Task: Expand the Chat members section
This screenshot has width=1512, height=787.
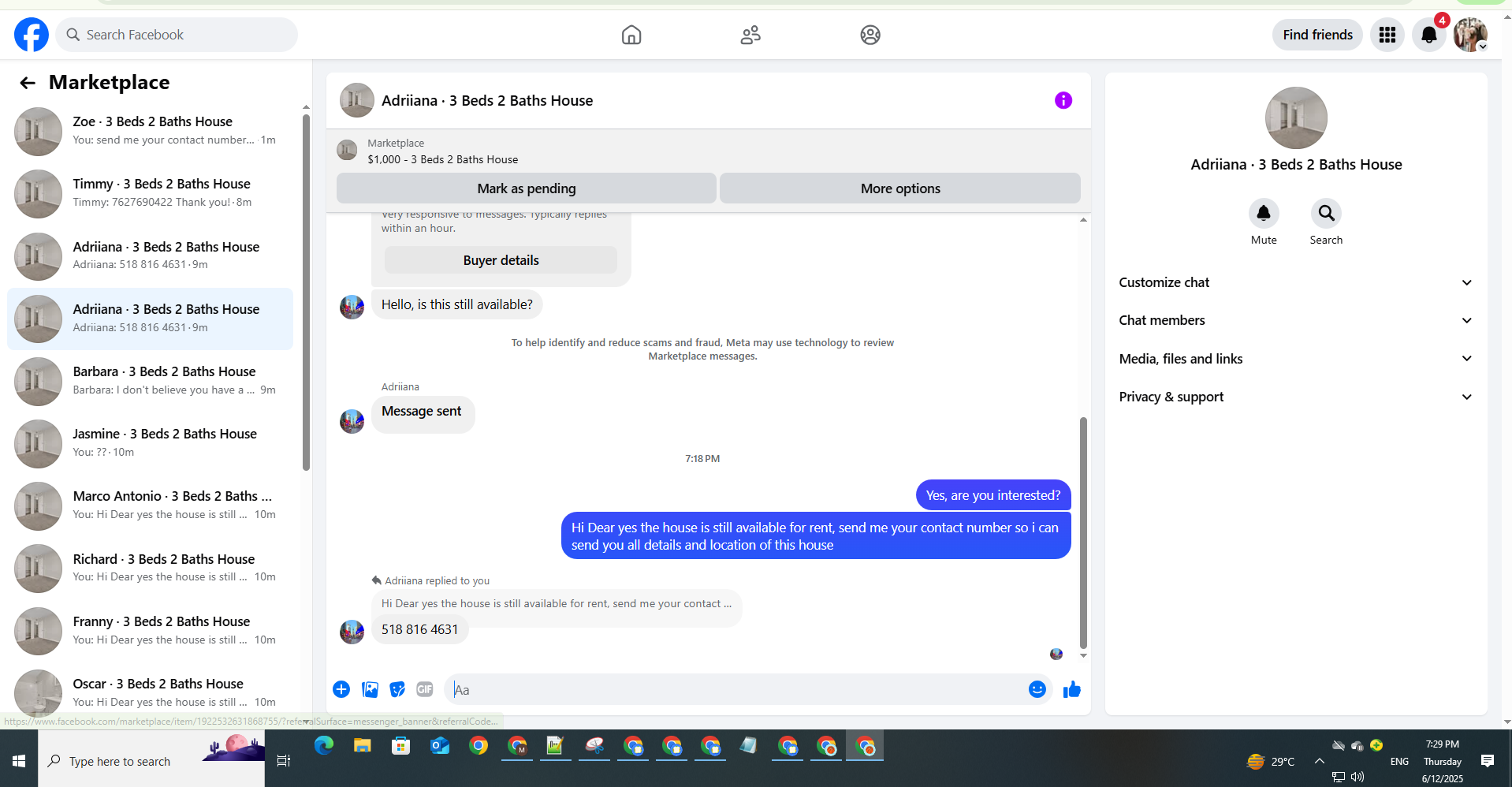Action: click(x=1296, y=320)
